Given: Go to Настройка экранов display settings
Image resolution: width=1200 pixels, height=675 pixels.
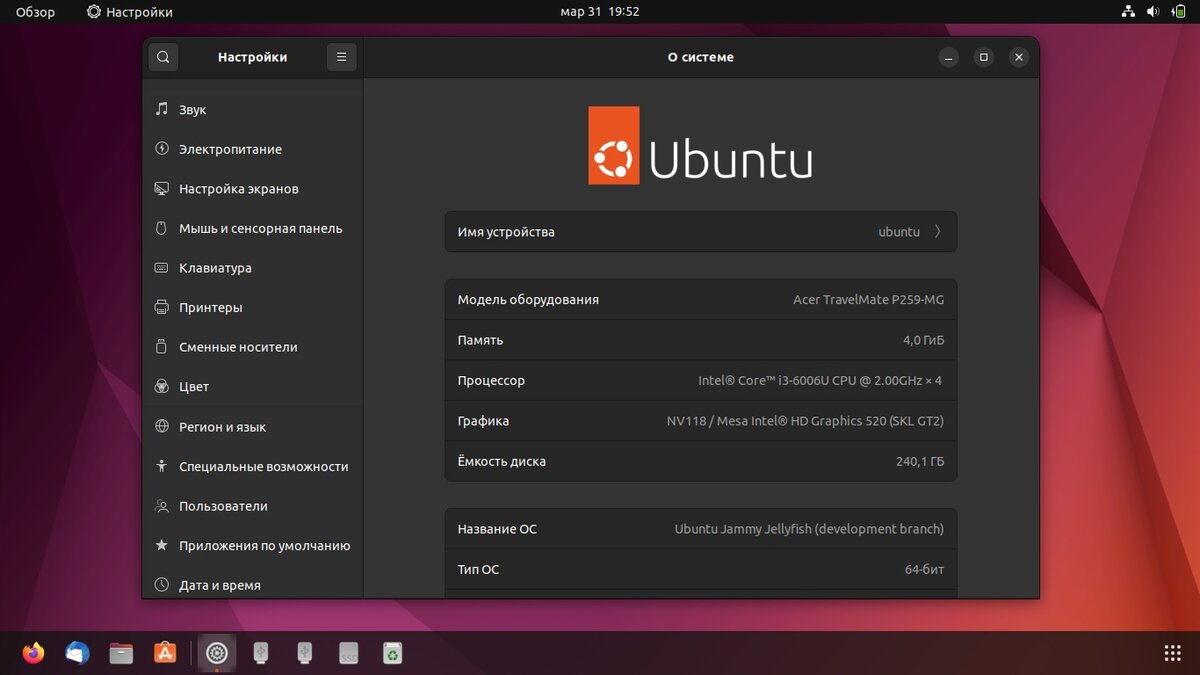Looking at the screenshot, I should (252, 188).
